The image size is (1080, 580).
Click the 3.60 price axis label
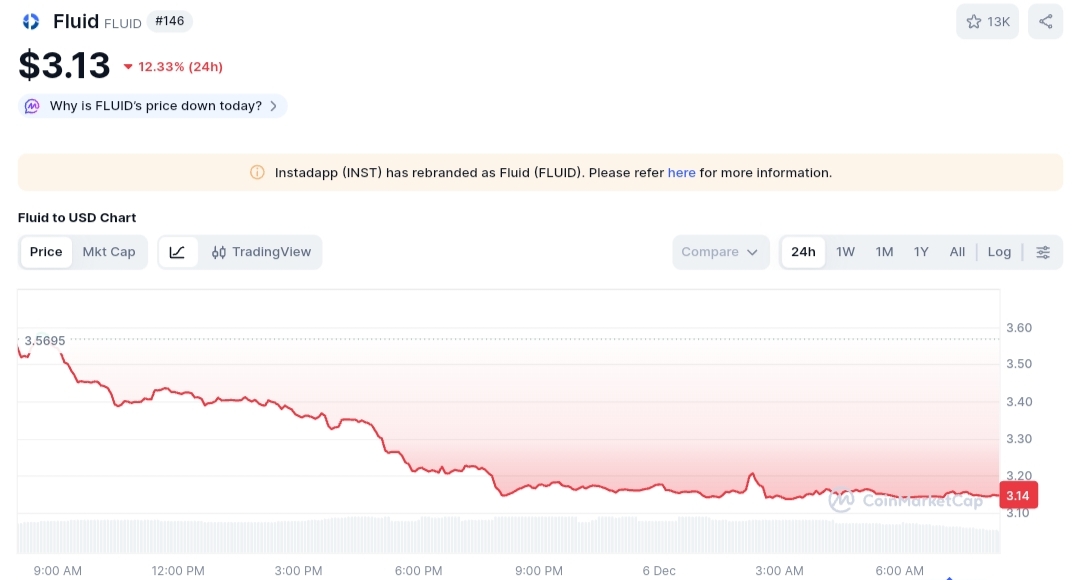click(x=1019, y=328)
